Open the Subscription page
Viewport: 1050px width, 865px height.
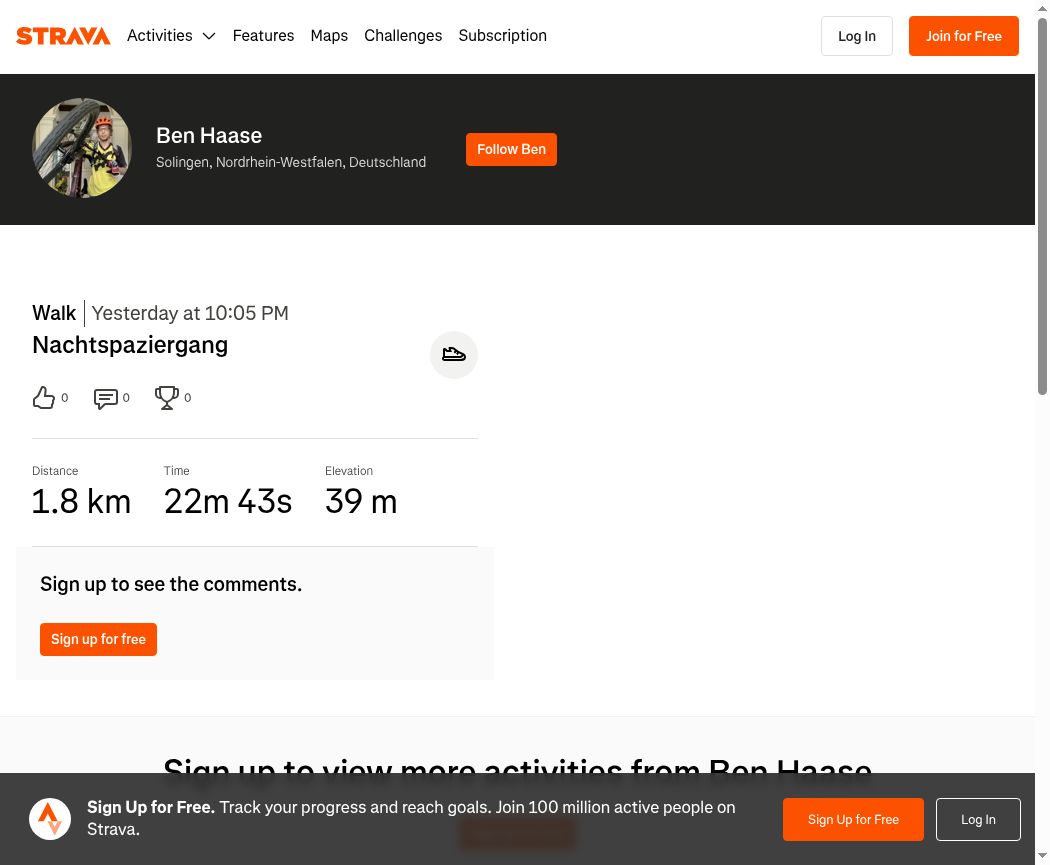tap(503, 35)
